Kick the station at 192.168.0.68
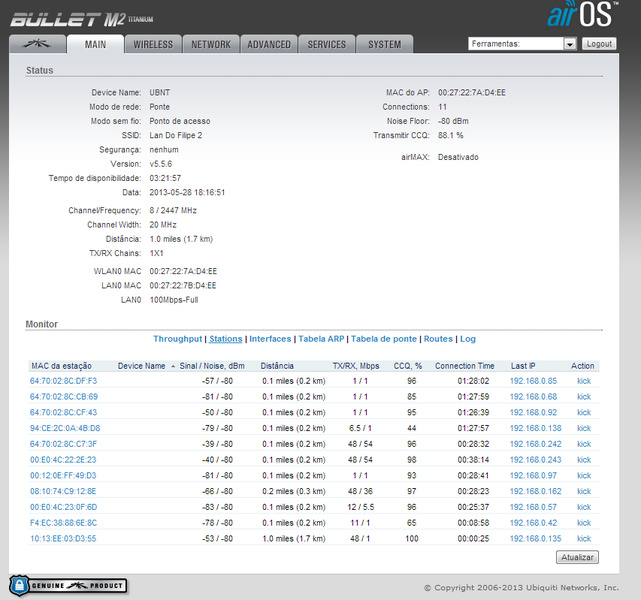This screenshot has width=641, height=600. pyautogui.click(x=584, y=396)
